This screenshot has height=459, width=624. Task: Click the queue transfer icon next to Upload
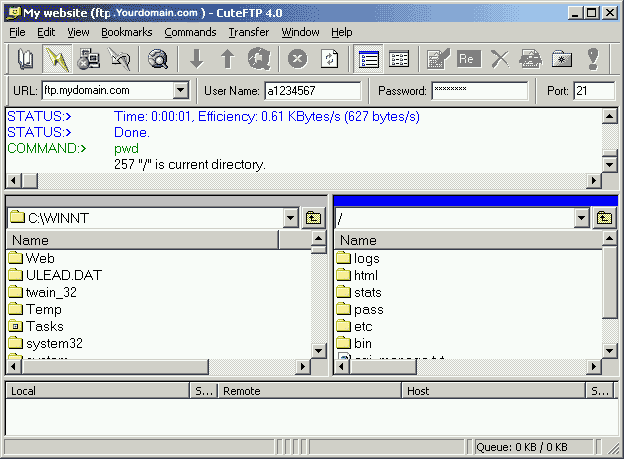tap(259, 59)
